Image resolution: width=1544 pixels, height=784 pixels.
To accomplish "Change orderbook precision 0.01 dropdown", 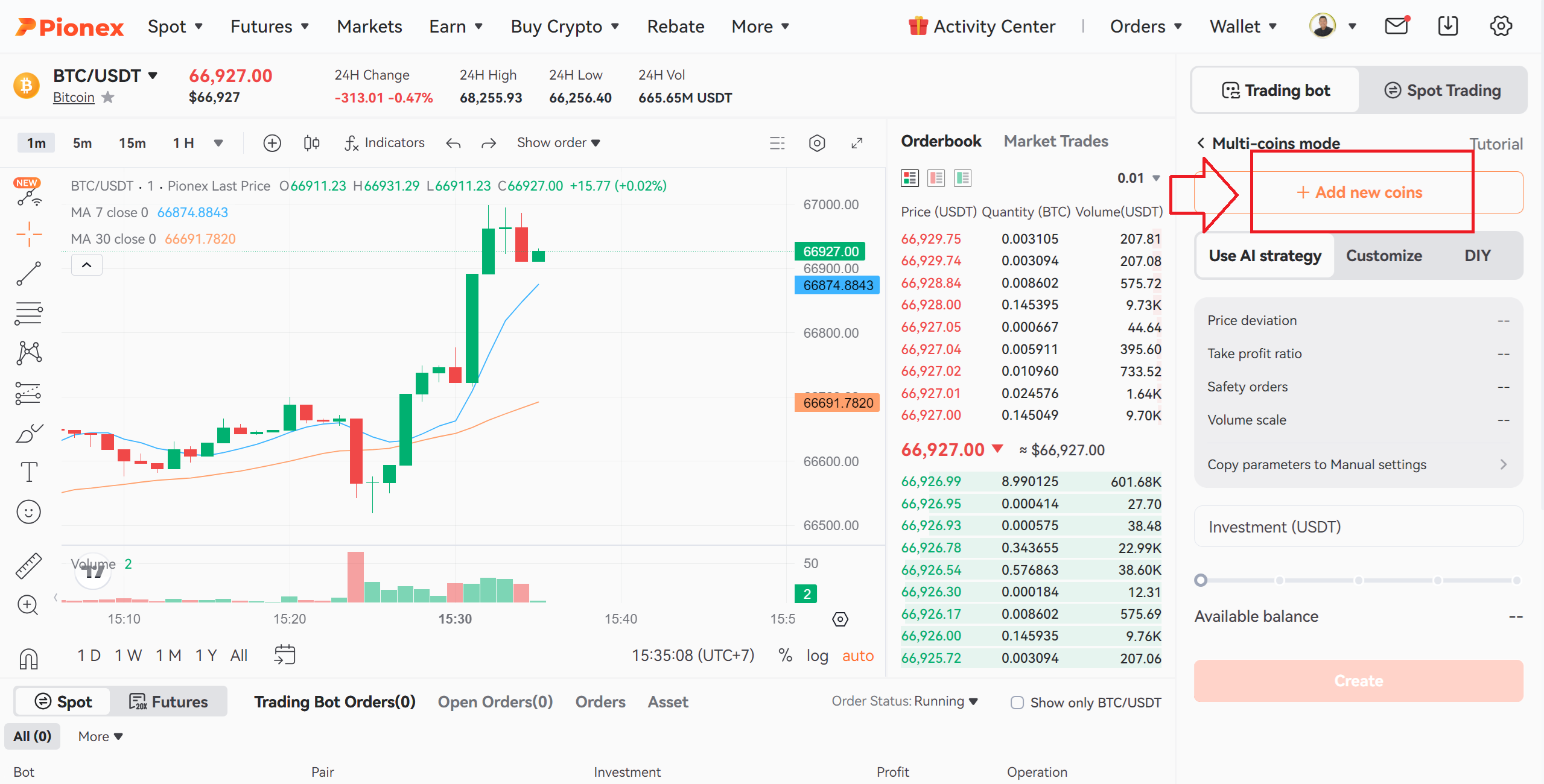I will [x=1139, y=178].
